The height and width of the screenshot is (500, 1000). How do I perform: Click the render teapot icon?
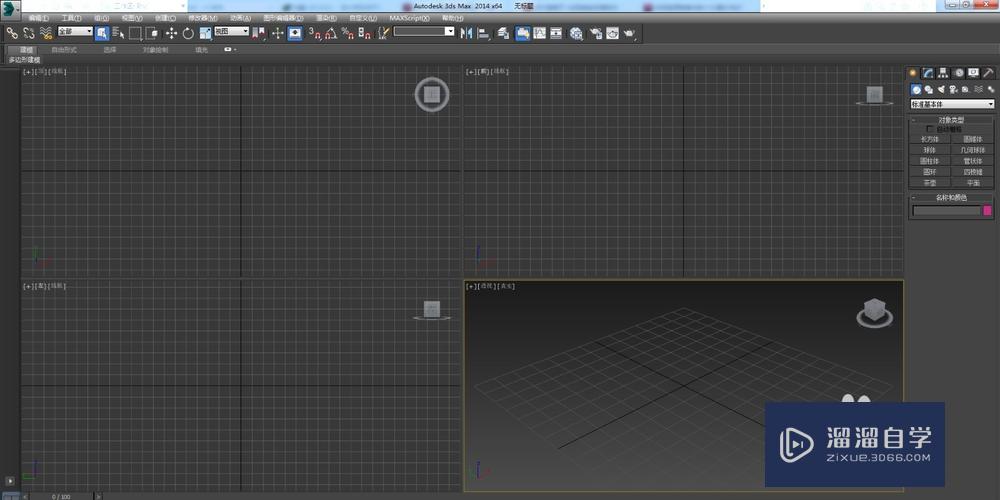pos(629,33)
